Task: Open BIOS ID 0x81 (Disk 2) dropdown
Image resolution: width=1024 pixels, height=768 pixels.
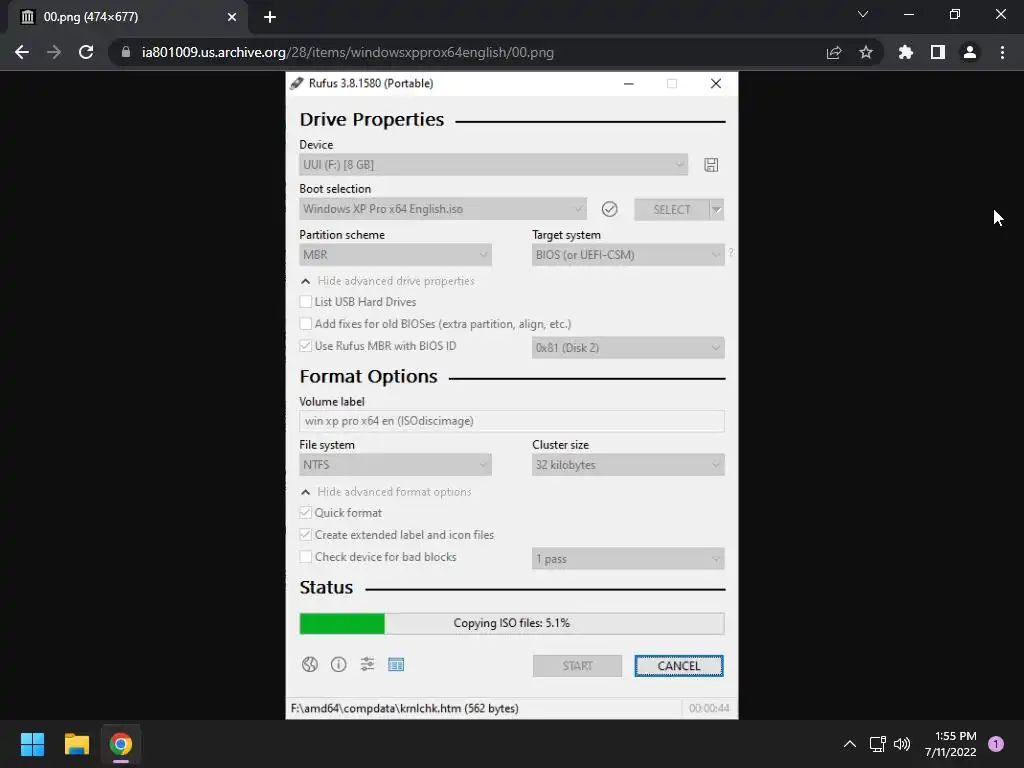Action: pyautogui.click(x=628, y=347)
